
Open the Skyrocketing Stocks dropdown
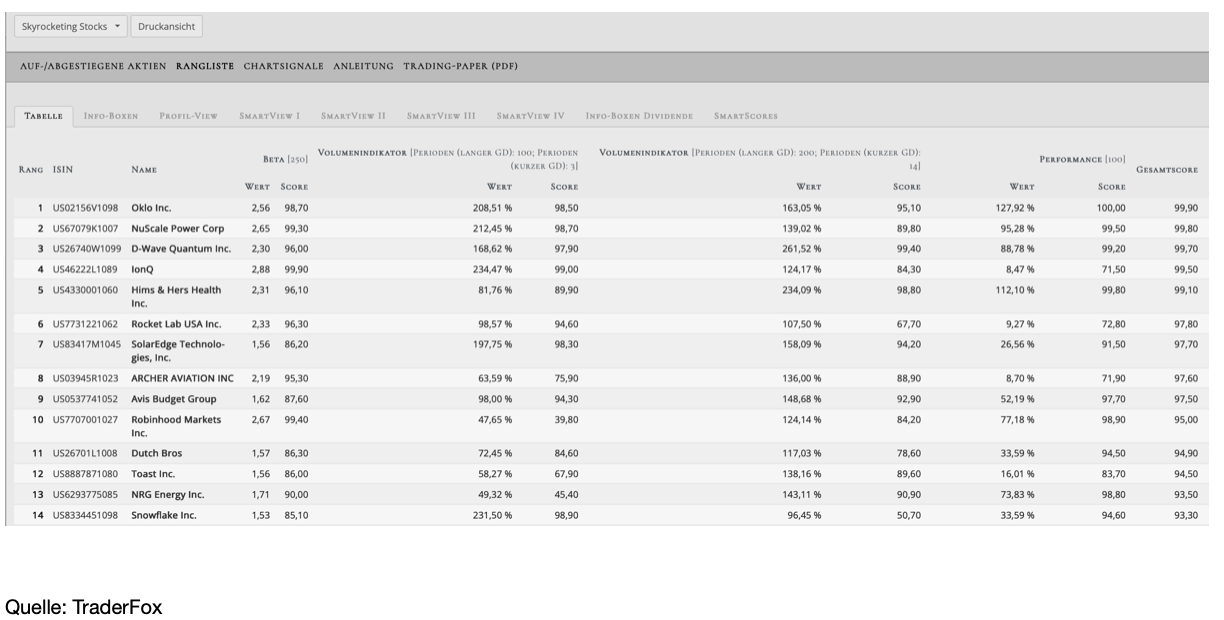coord(71,26)
